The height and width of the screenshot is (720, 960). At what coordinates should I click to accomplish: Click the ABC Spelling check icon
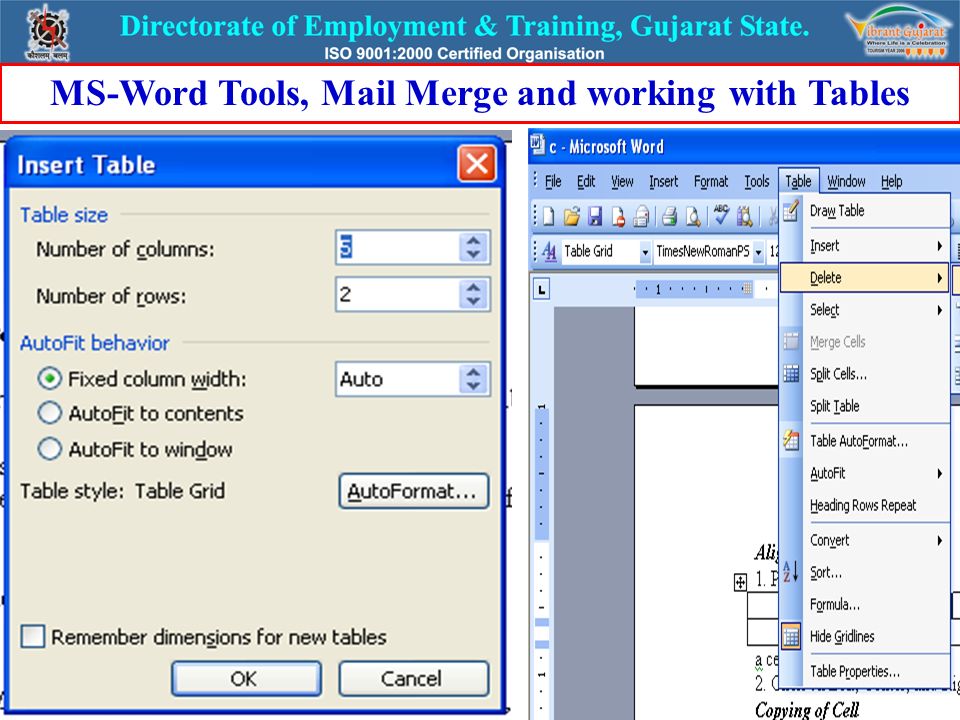(721, 215)
